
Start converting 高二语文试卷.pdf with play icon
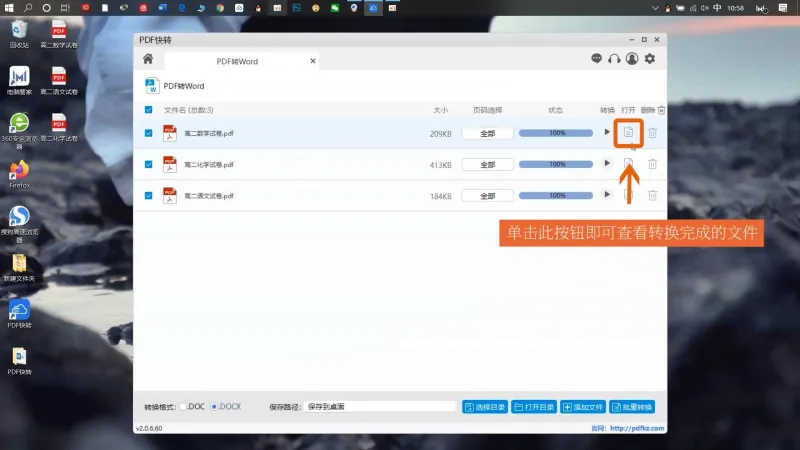(x=607, y=194)
